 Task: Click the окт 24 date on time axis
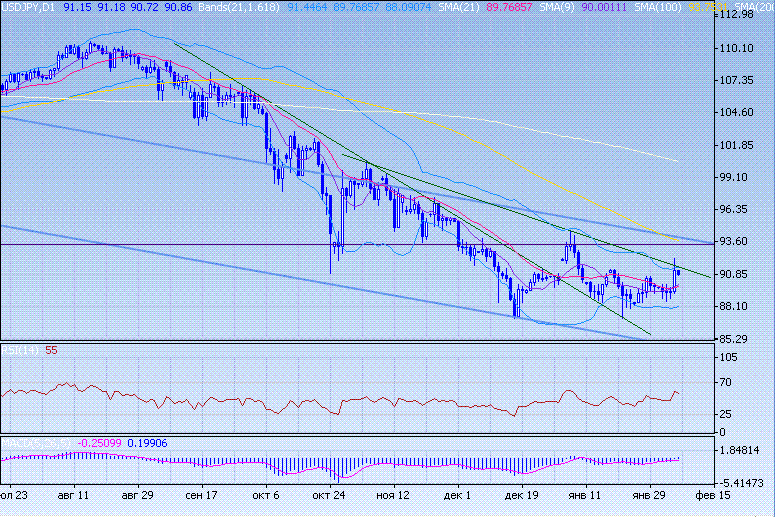point(328,495)
